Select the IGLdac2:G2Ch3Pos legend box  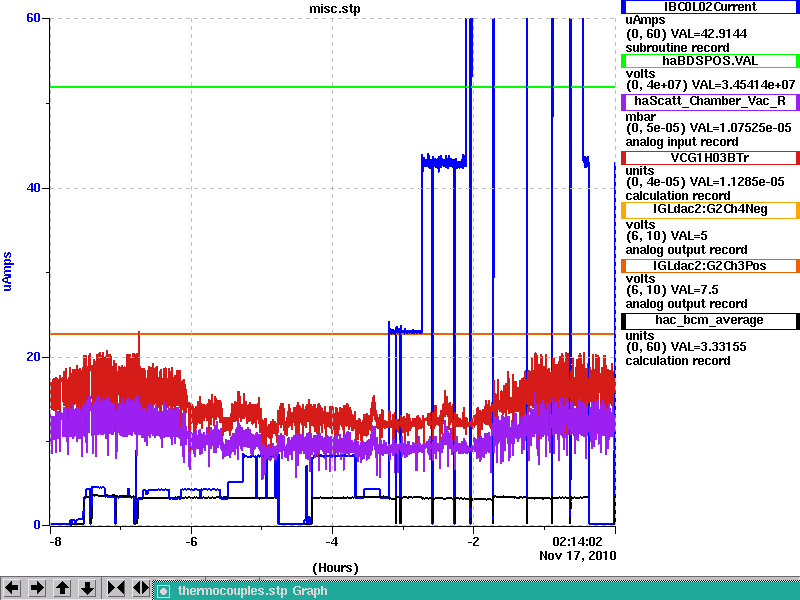click(710, 266)
